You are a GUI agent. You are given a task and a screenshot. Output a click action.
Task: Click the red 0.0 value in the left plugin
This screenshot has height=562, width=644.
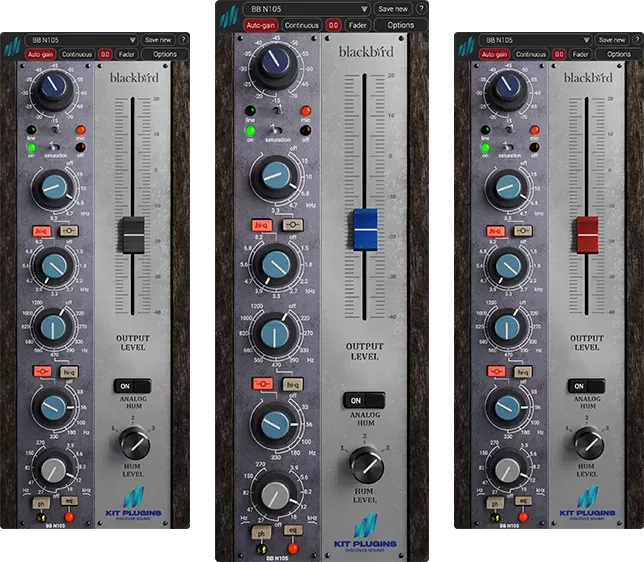105,54
